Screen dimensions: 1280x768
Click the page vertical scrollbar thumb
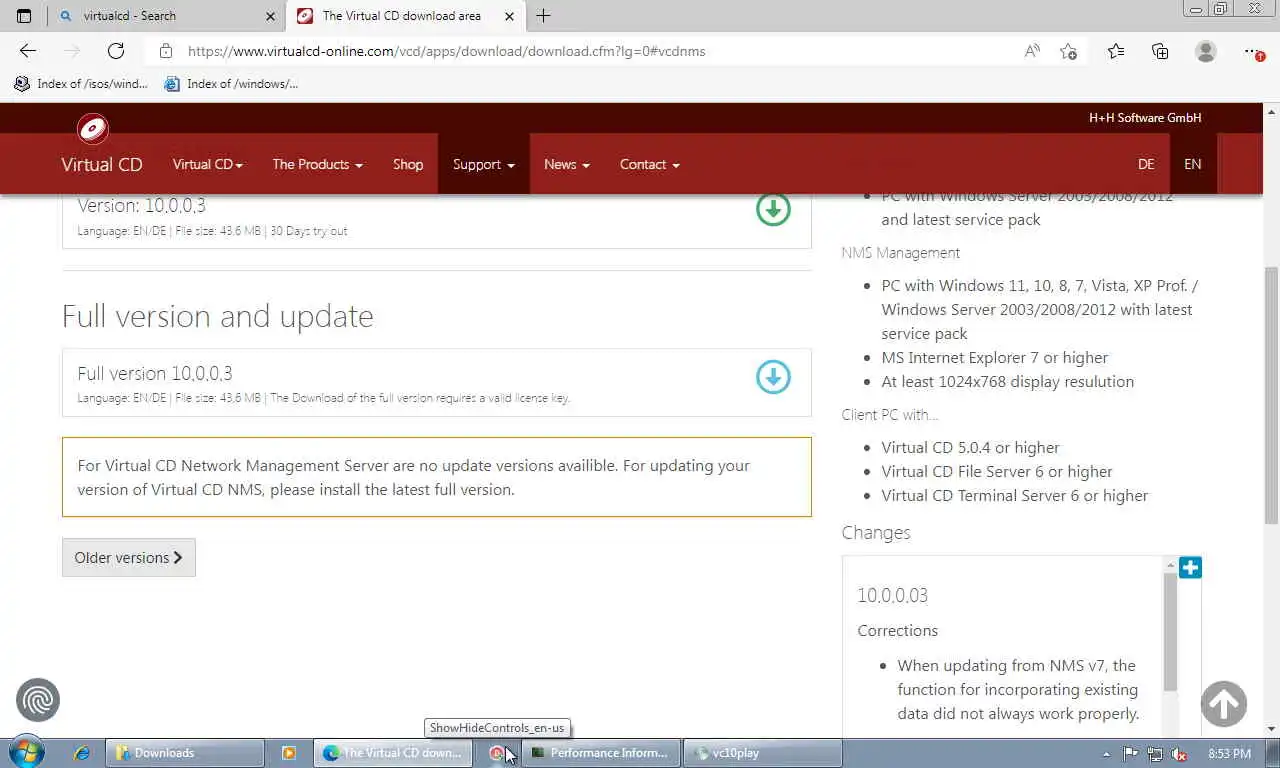[x=1271, y=395]
